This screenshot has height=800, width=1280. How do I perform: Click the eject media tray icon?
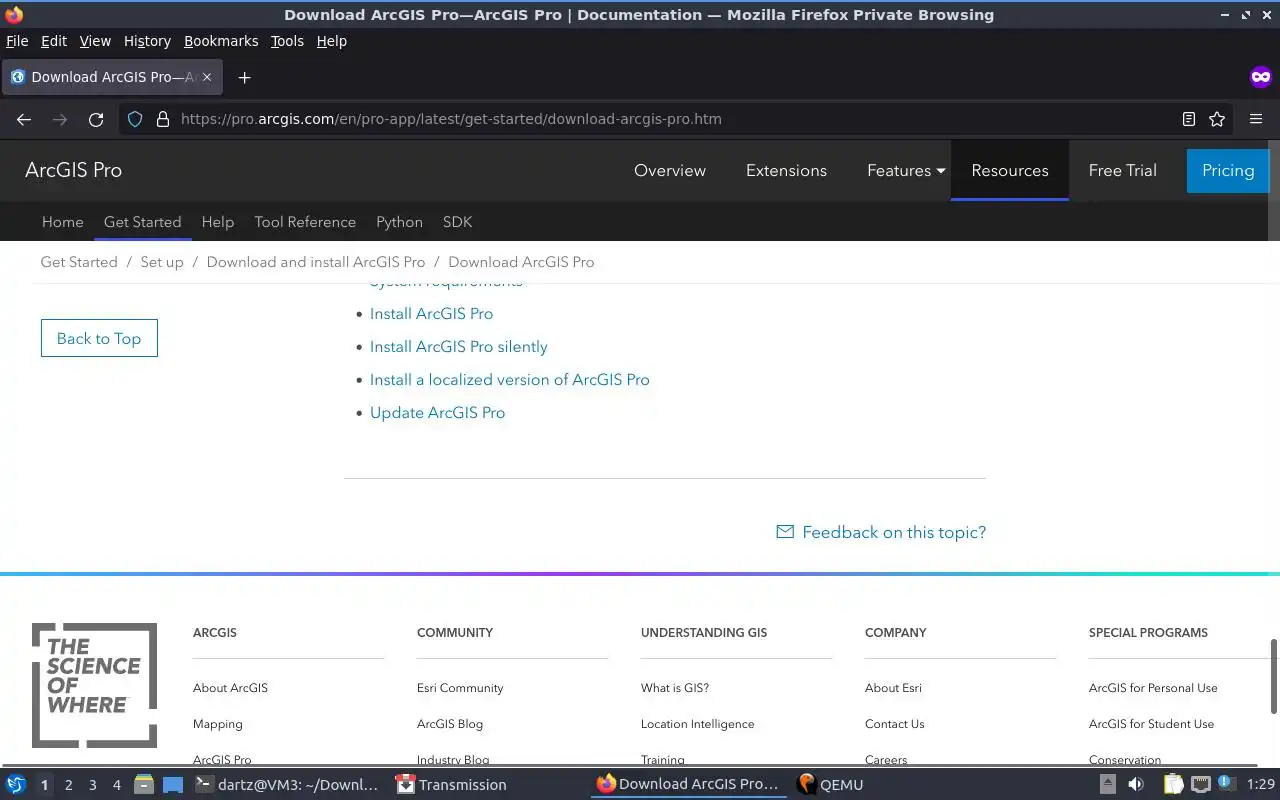coord(1108,785)
